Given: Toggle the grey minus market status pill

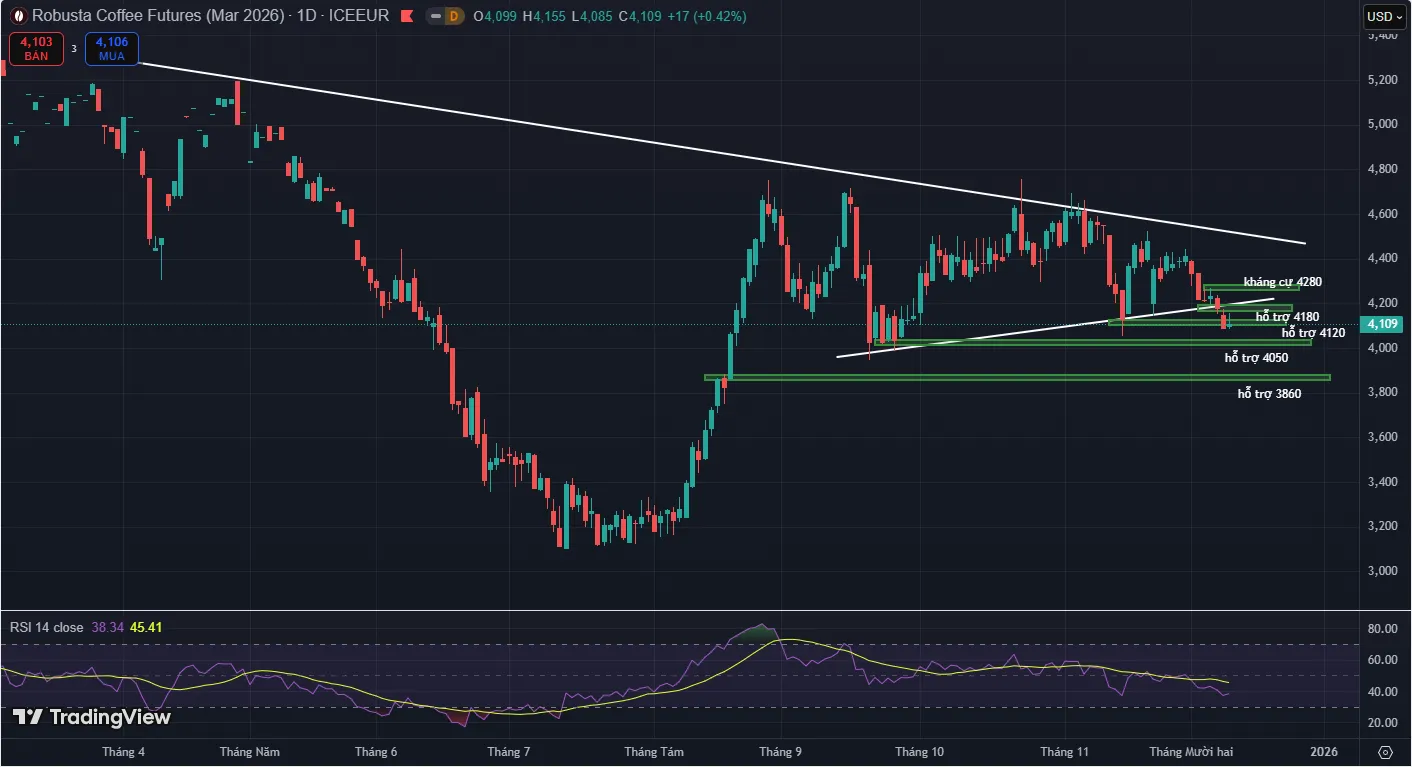Looking at the screenshot, I should (434, 16).
